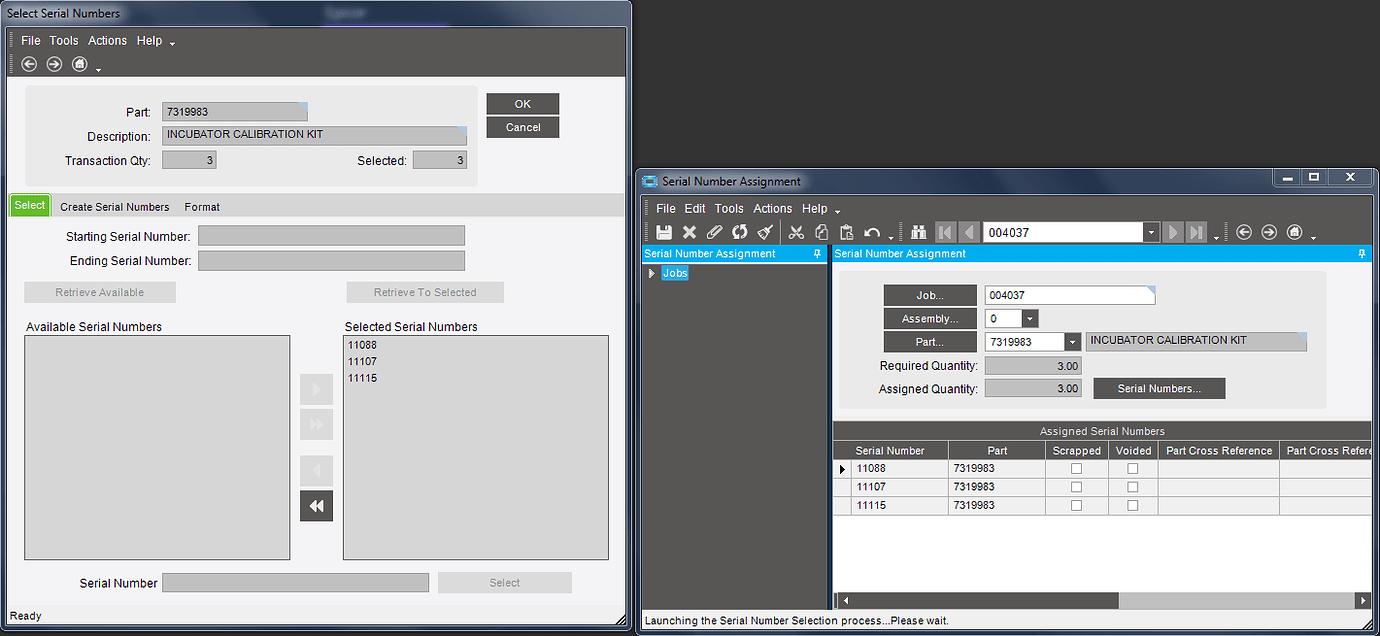The image size is (1380, 636).
Task: Save the serial number assignment record
Action: coord(664,231)
